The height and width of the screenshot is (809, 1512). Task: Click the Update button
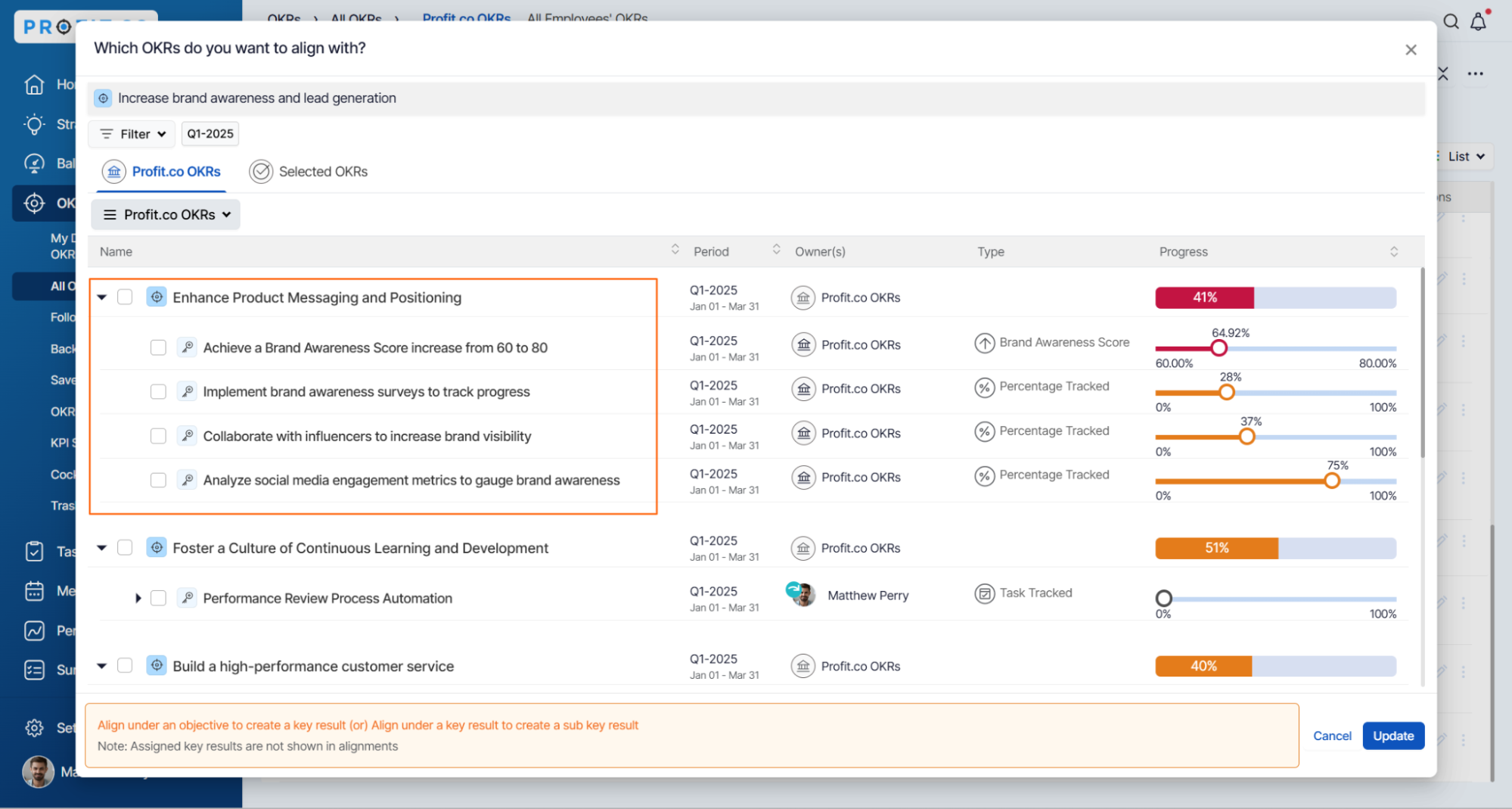click(x=1392, y=736)
